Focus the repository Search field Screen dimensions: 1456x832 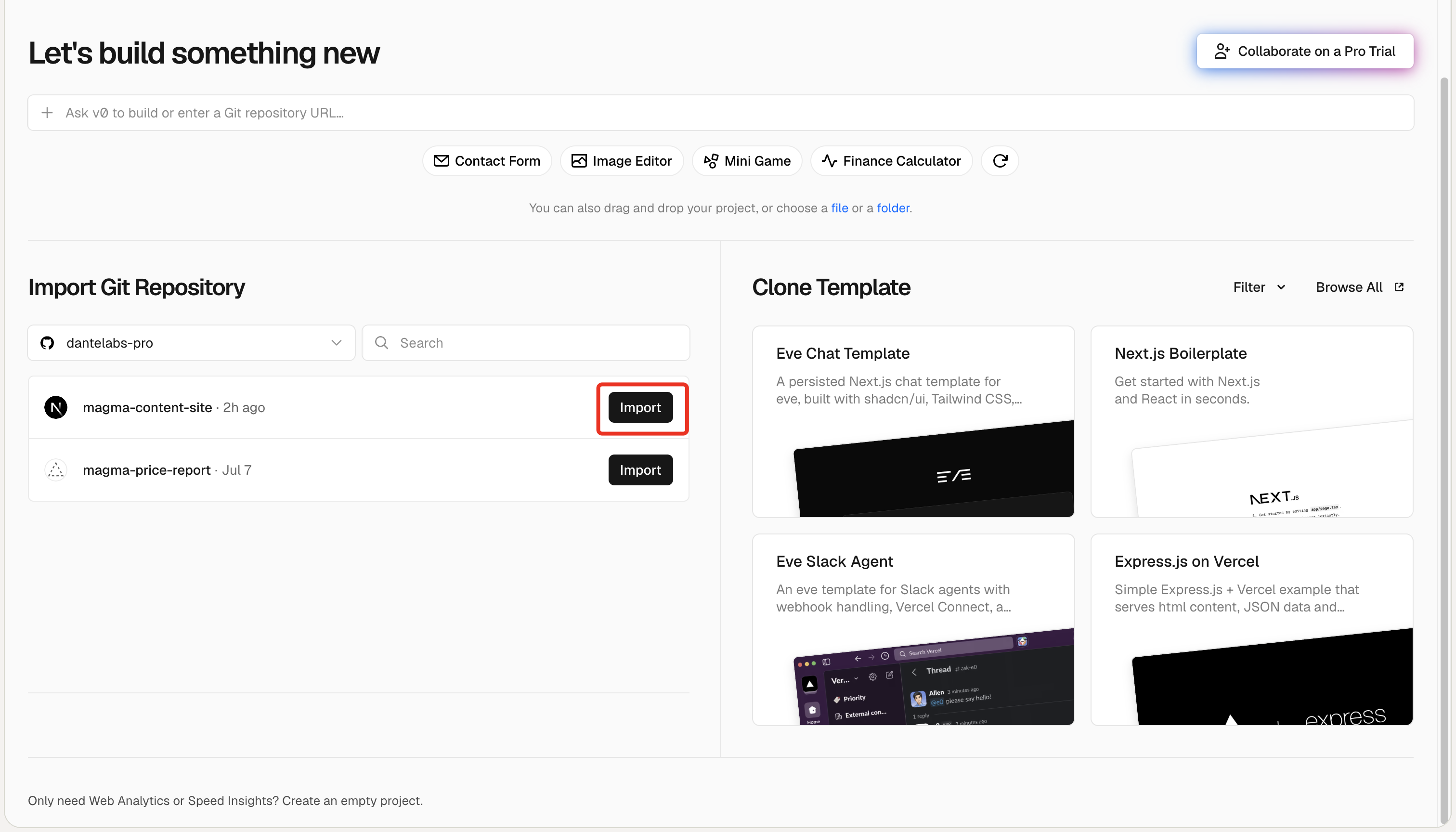click(x=526, y=343)
